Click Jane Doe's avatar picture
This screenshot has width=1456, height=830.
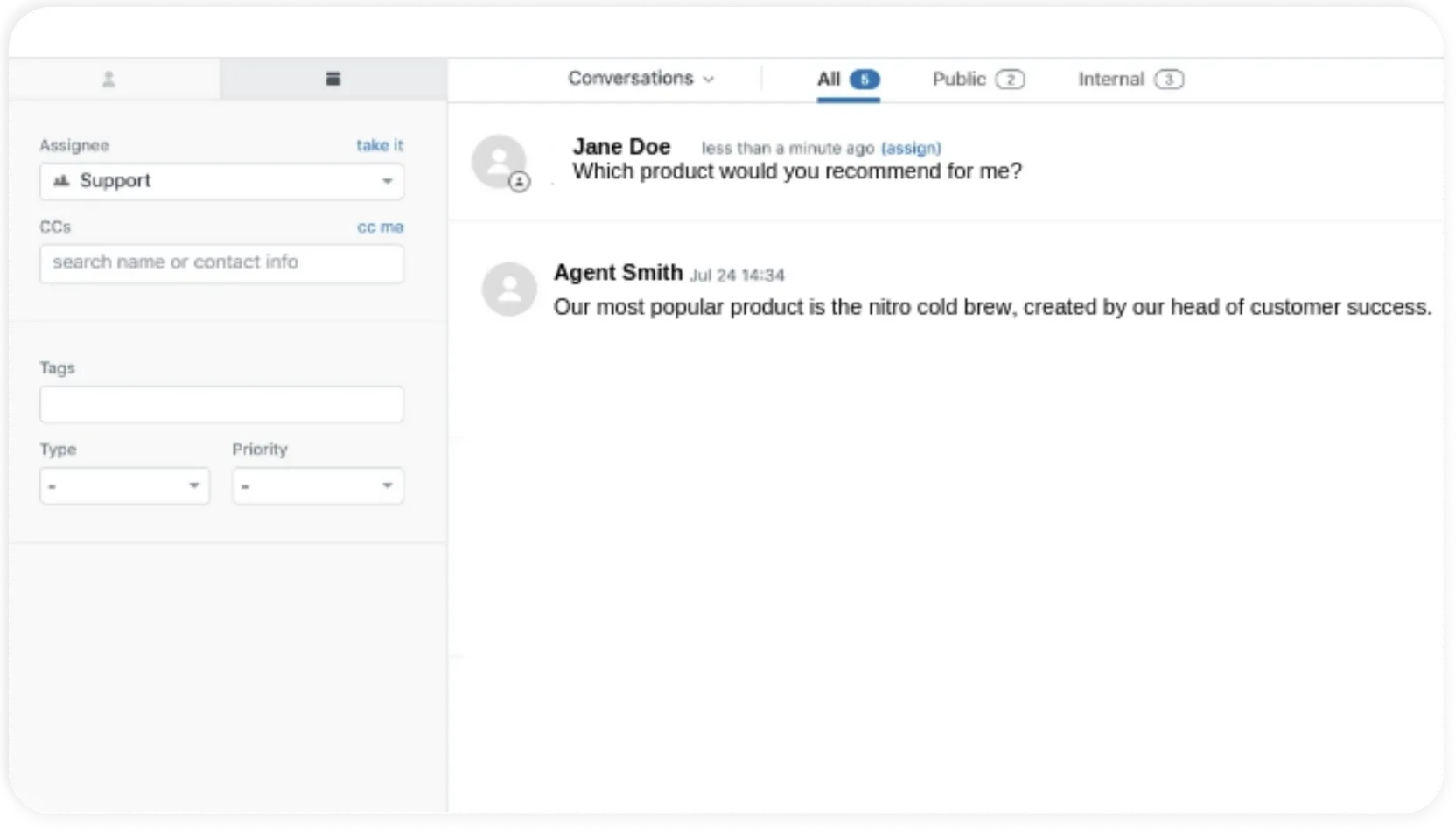[x=499, y=161]
